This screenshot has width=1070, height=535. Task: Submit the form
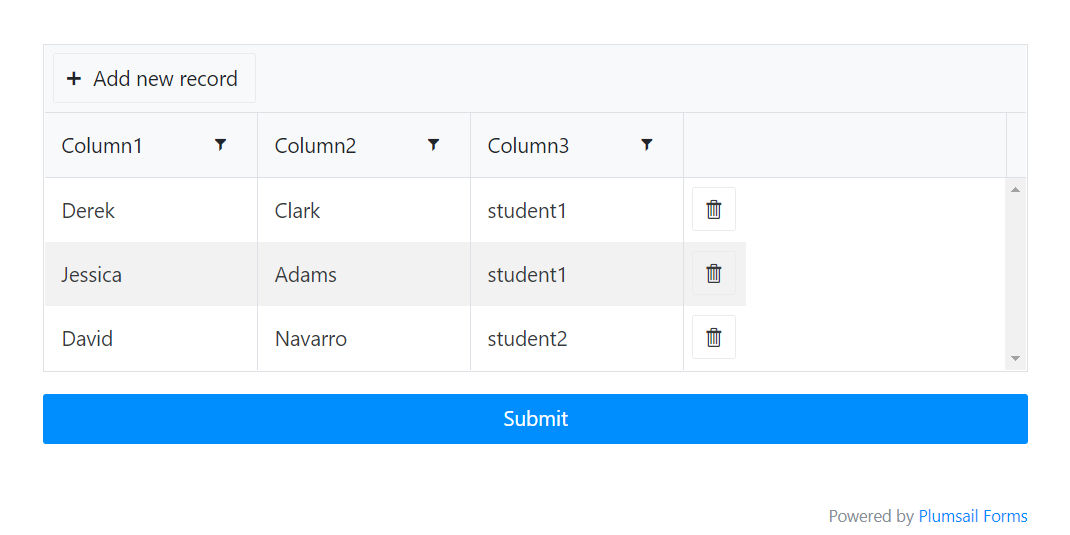[x=535, y=418]
